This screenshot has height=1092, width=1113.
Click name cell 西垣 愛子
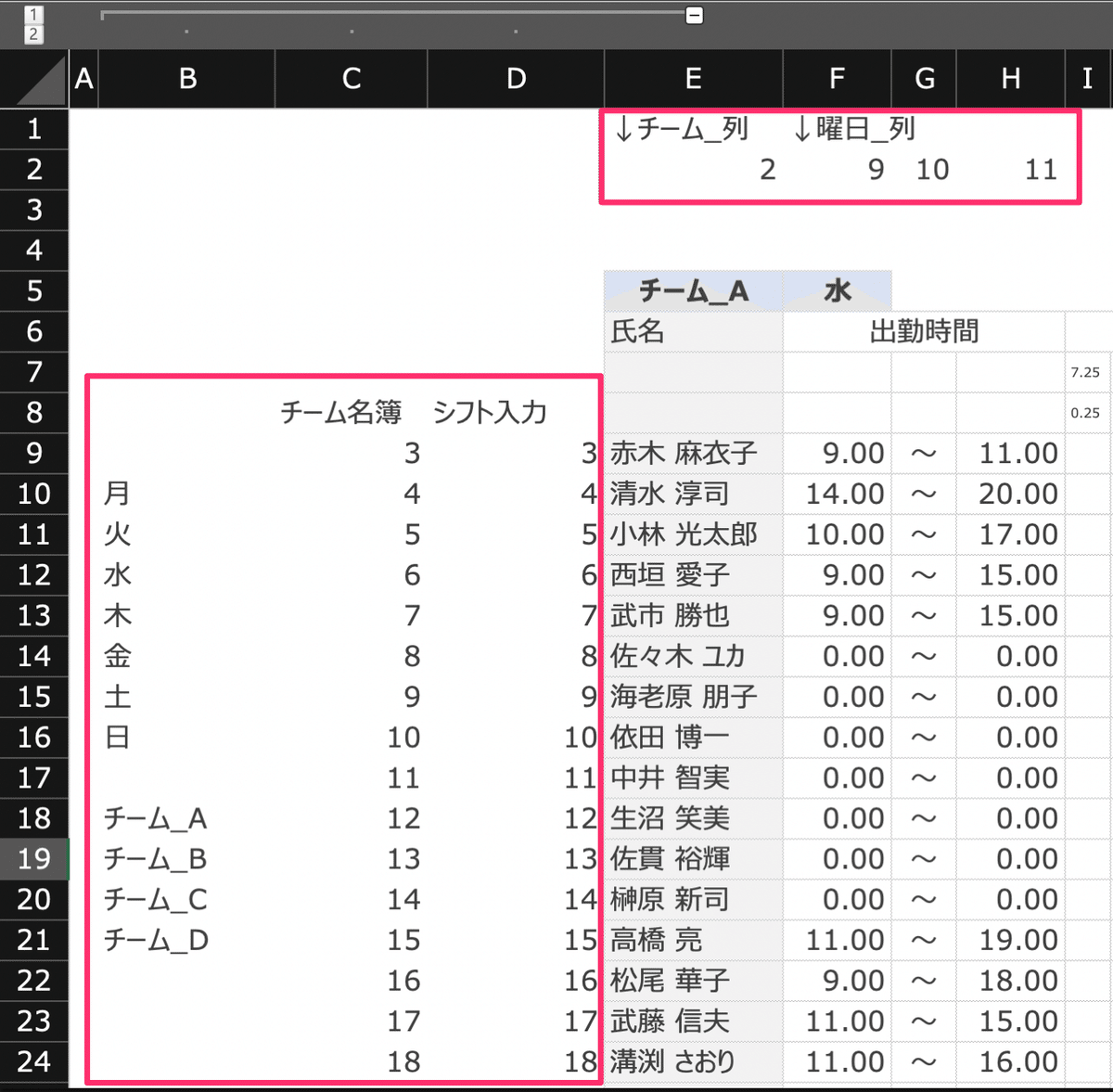693,575
